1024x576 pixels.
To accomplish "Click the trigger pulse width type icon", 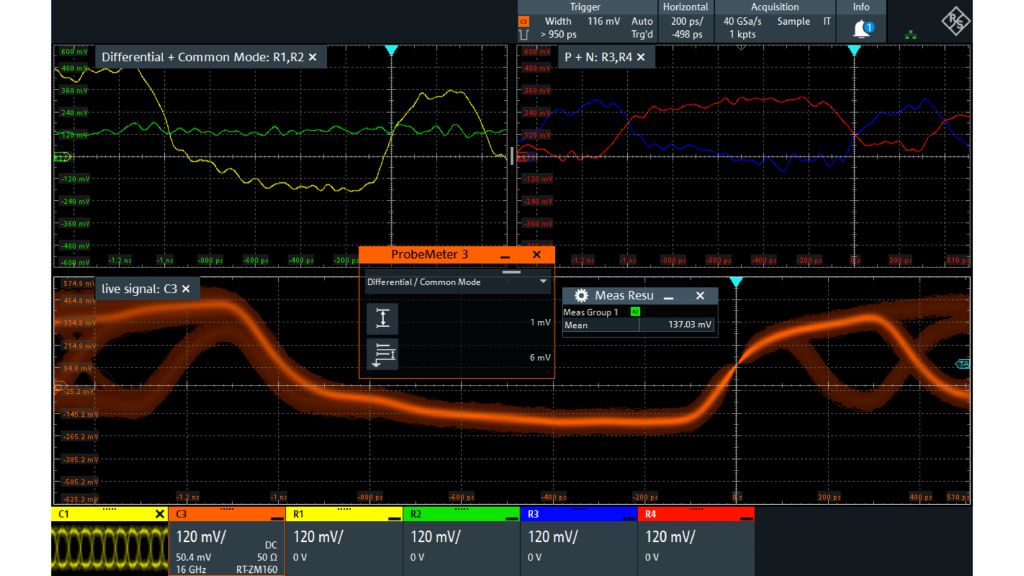I will pyautogui.click(x=523, y=36).
